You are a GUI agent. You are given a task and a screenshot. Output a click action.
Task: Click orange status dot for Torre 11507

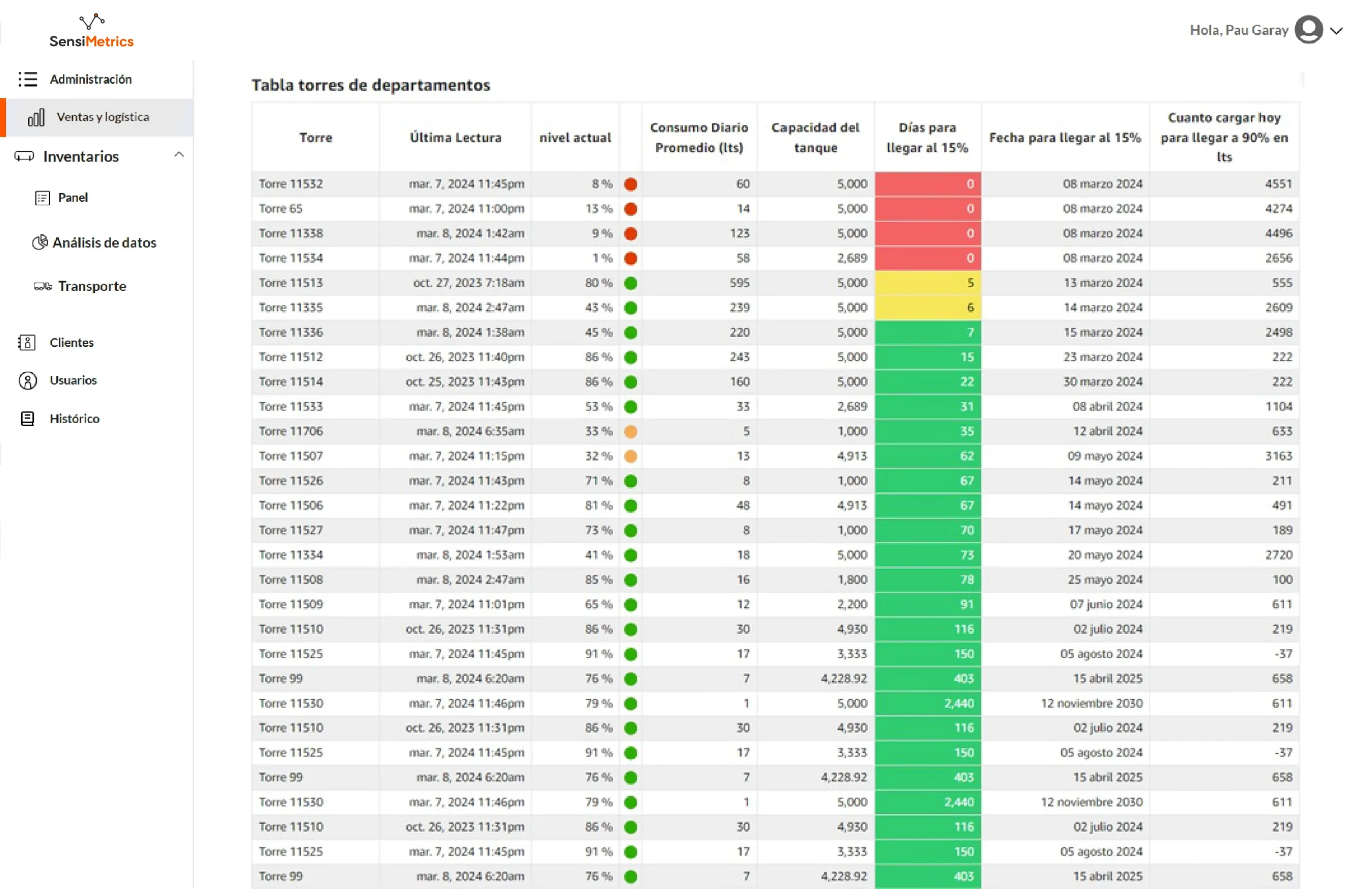(x=631, y=456)
